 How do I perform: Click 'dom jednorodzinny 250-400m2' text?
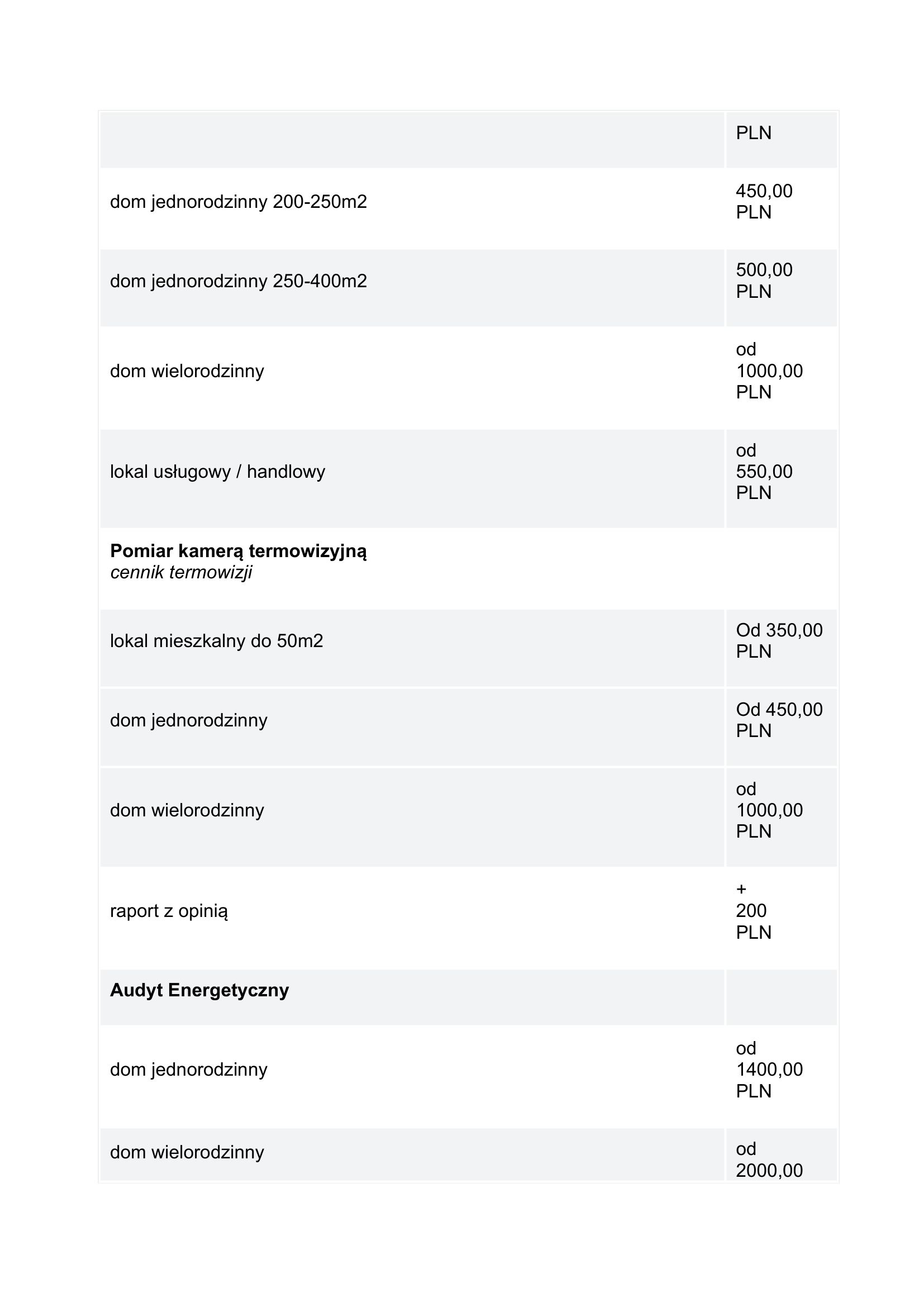click(239, 281)
